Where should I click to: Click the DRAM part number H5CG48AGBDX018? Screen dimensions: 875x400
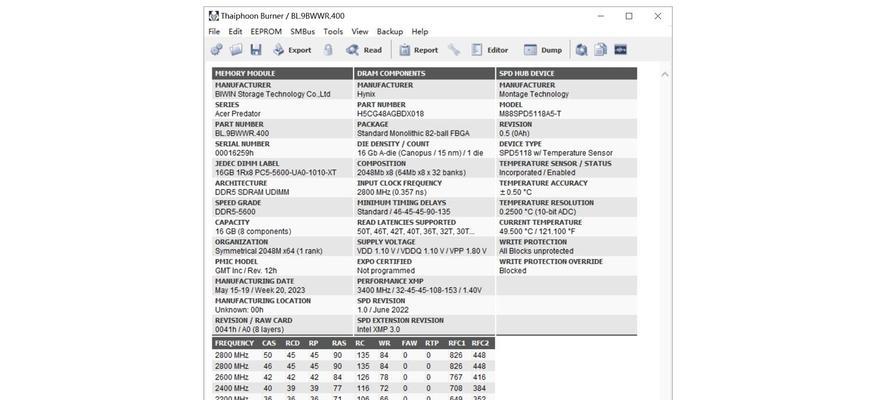pyautogui.click(x=390, y=114)
